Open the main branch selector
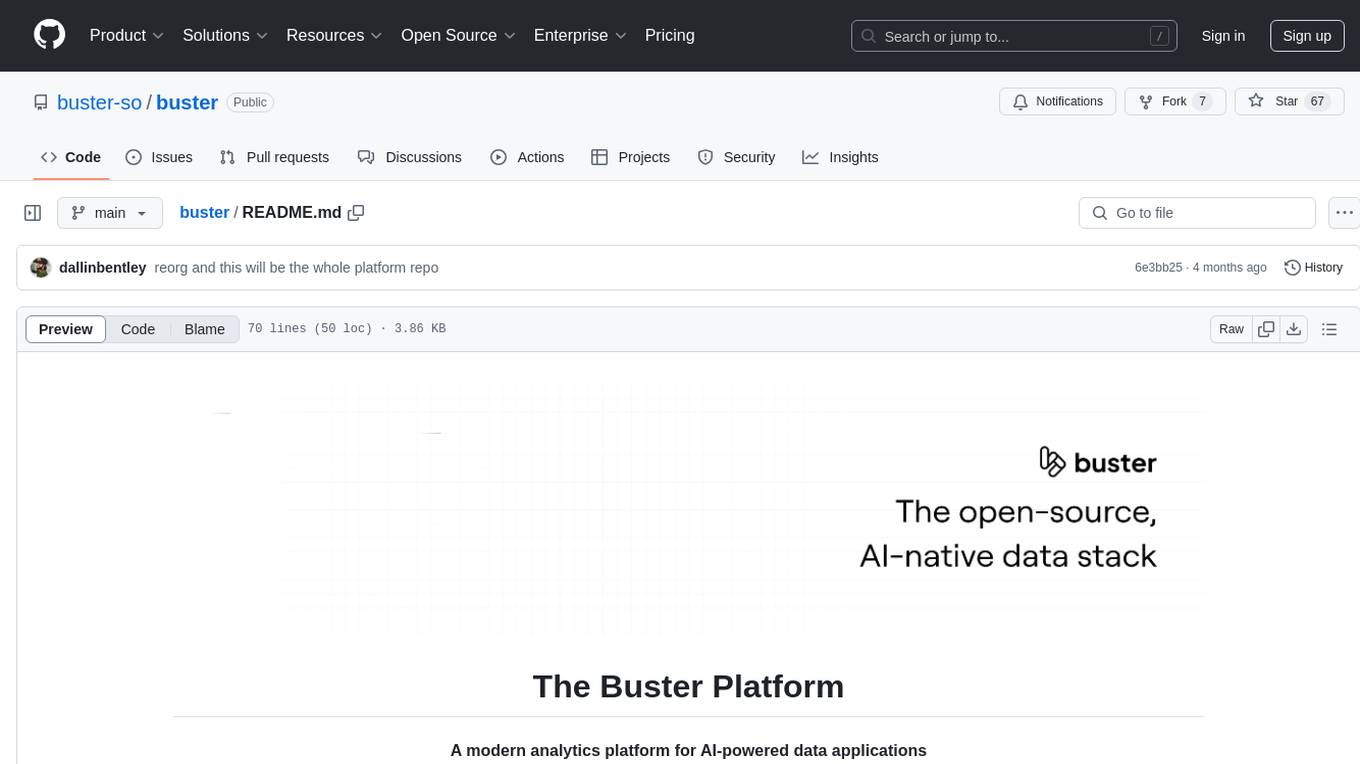 (x=110, y=213)
